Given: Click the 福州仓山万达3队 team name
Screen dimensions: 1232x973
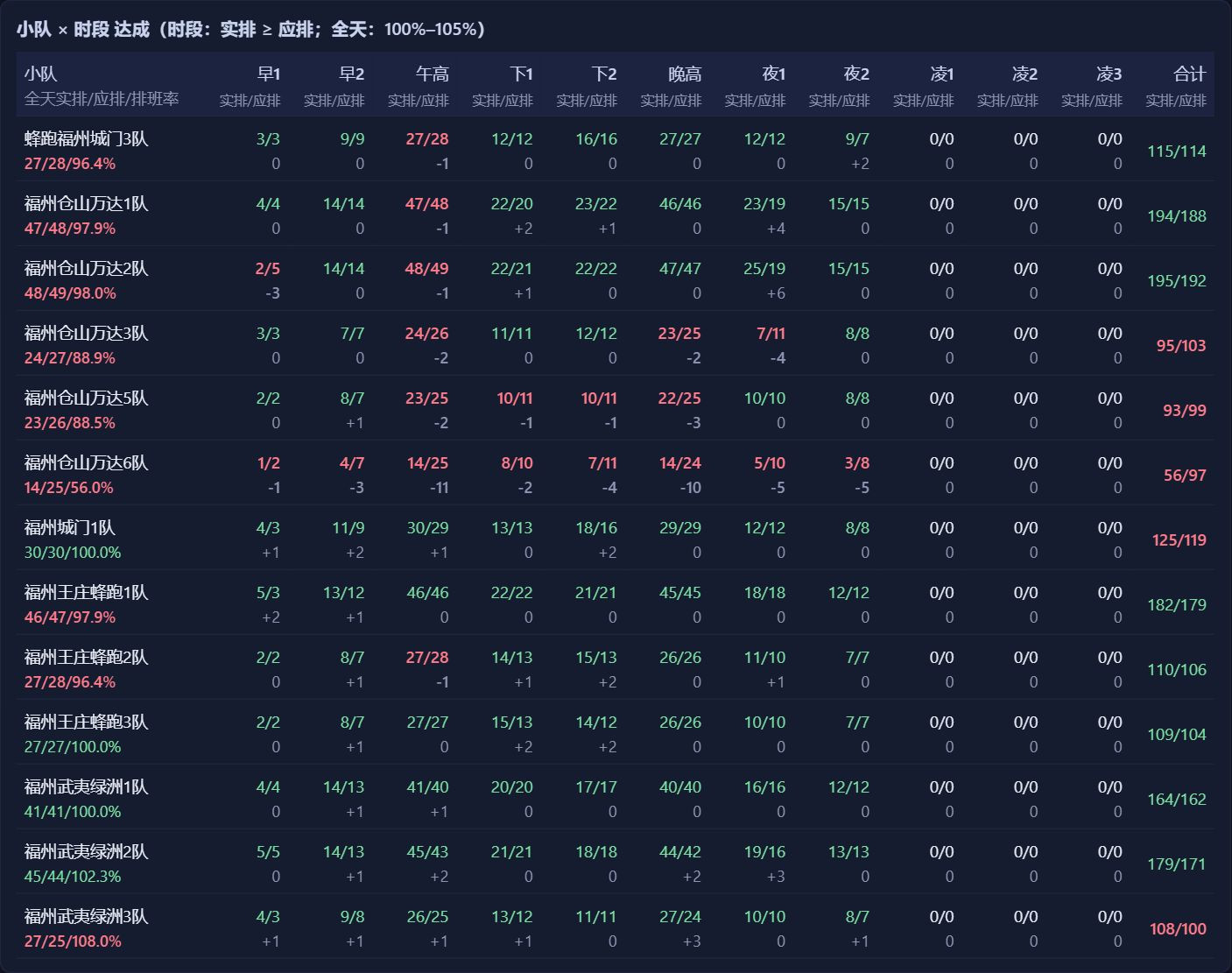Looking at the screenshot, I should (x=87, y=334).
